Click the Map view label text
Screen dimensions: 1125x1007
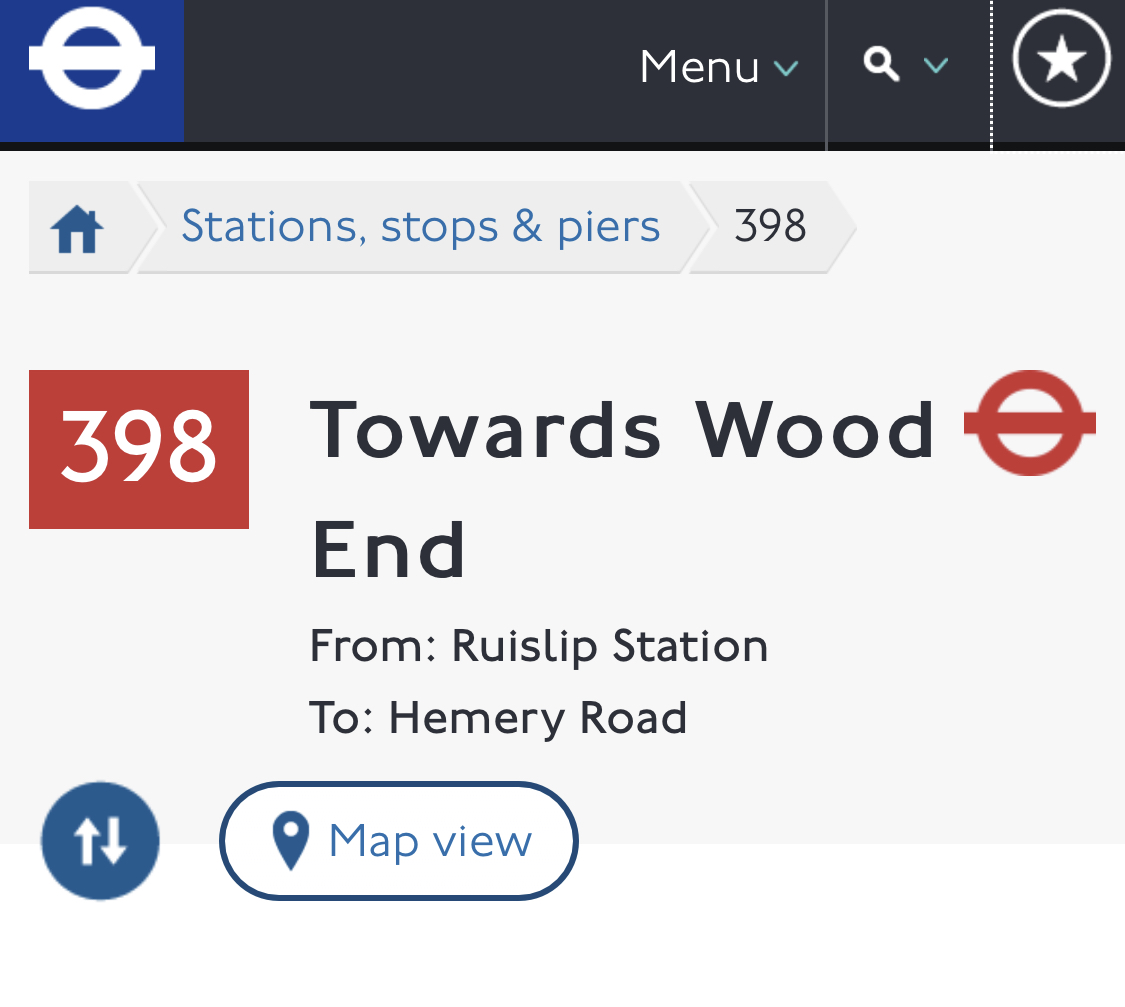tap(430, 841)
